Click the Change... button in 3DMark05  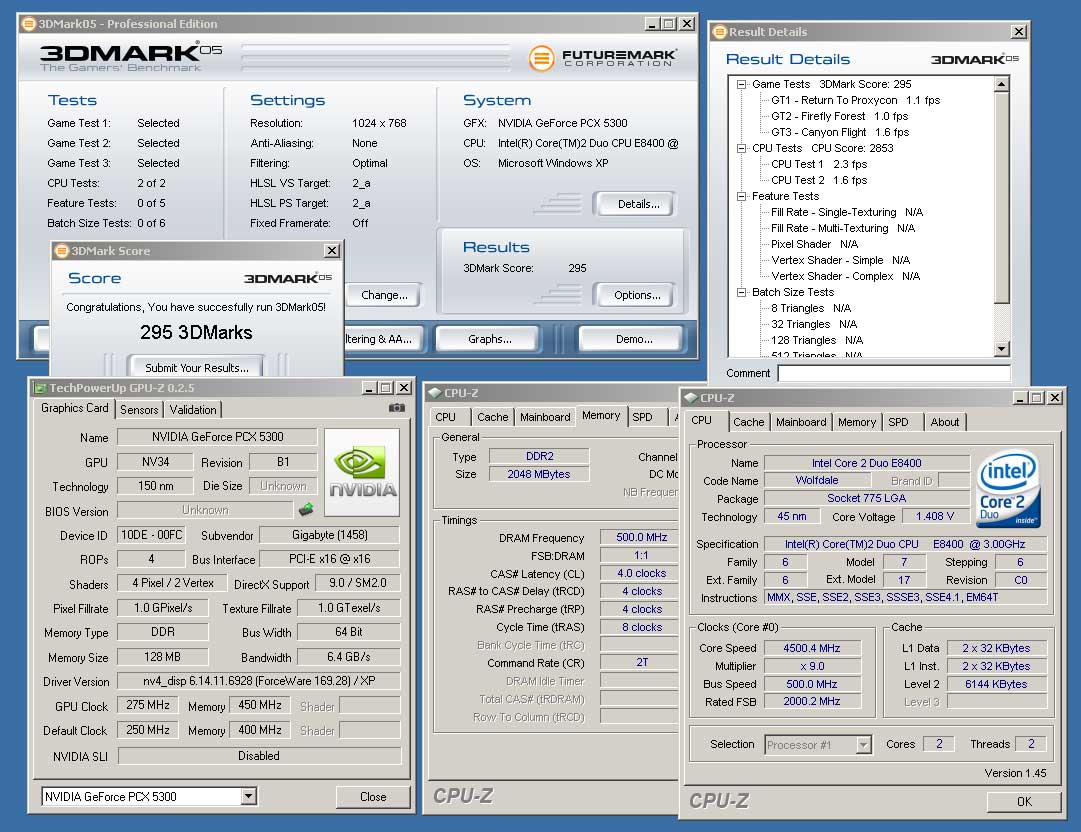coord(384,295)
